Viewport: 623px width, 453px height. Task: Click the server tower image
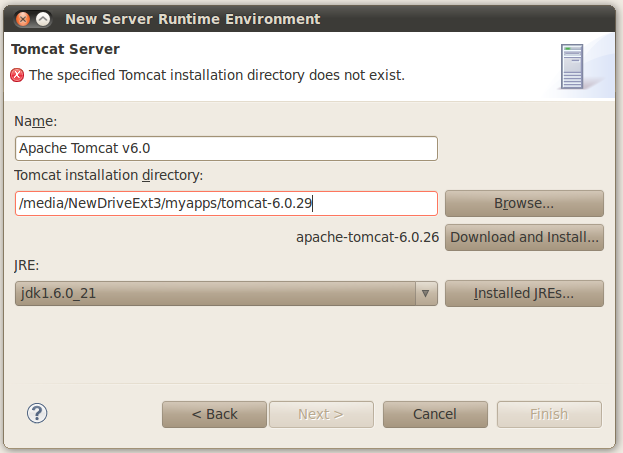(572, 68)
